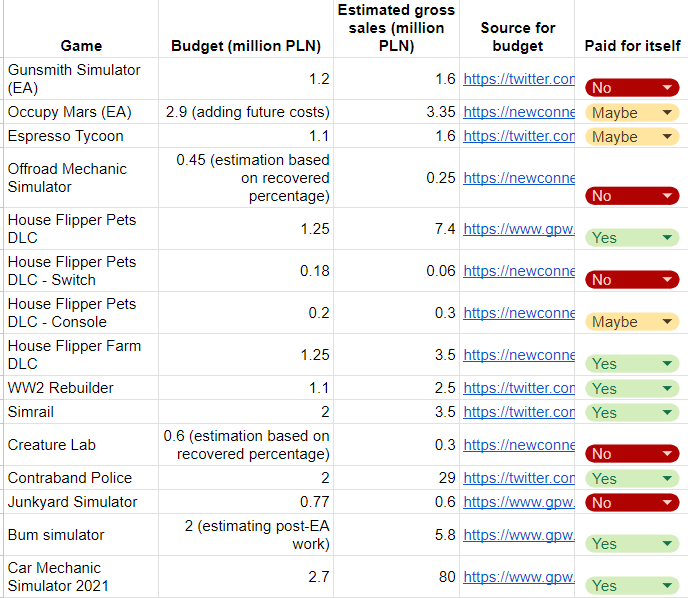Select the 'Simrail' game cell
The image size is (688, 598).
(81, 412)
